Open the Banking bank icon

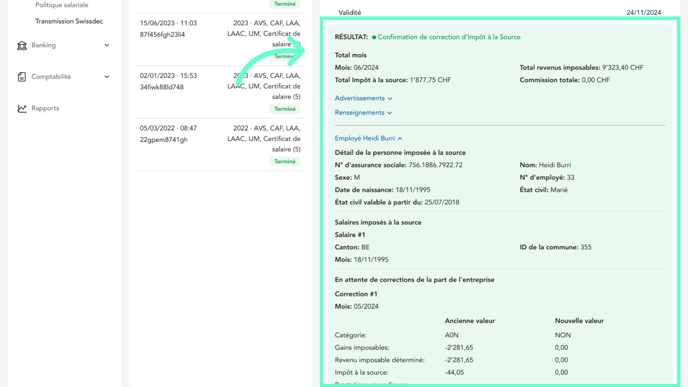click(x=22, y=45)
